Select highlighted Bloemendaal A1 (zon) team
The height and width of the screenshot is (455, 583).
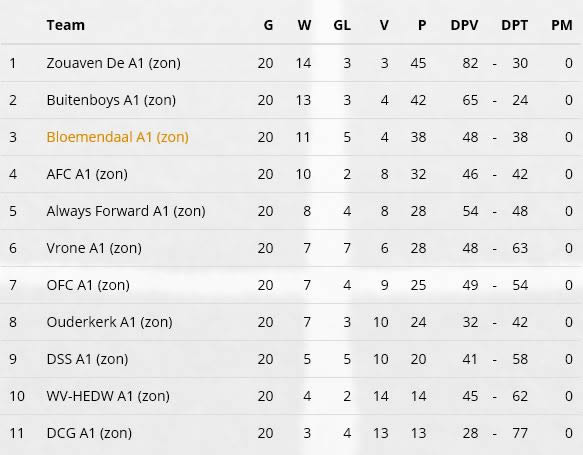(x=117, y=137)
